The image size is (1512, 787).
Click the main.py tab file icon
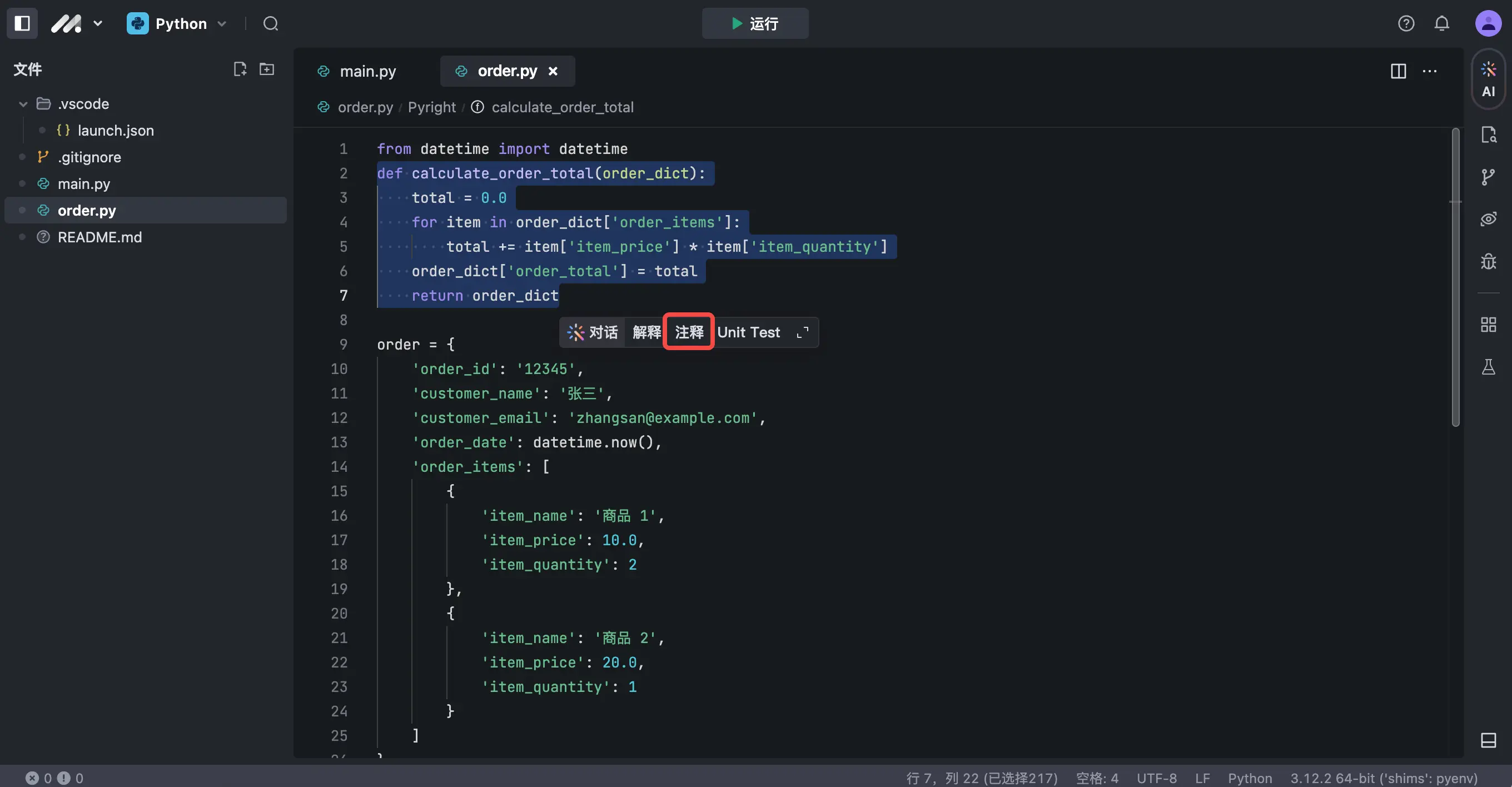[324, 71]
